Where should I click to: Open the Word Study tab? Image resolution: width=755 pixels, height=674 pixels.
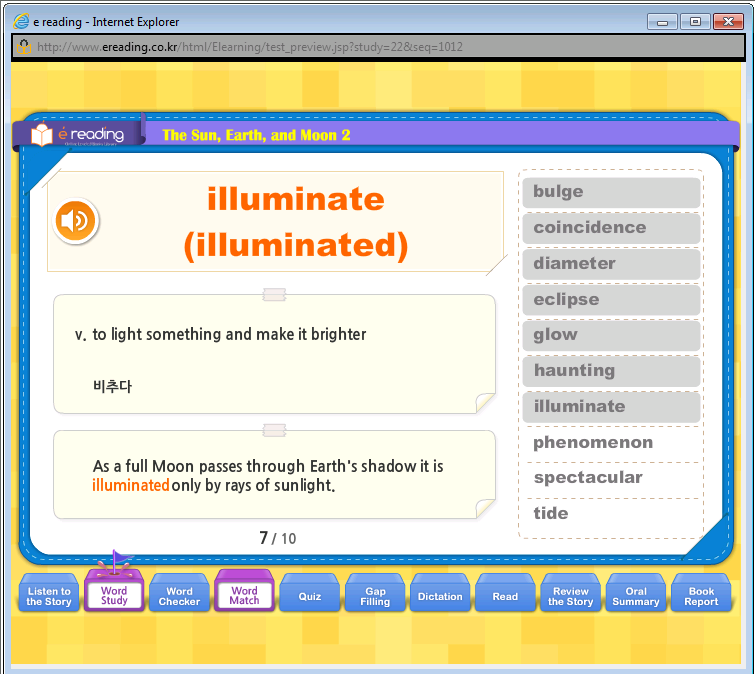point(114,592)
